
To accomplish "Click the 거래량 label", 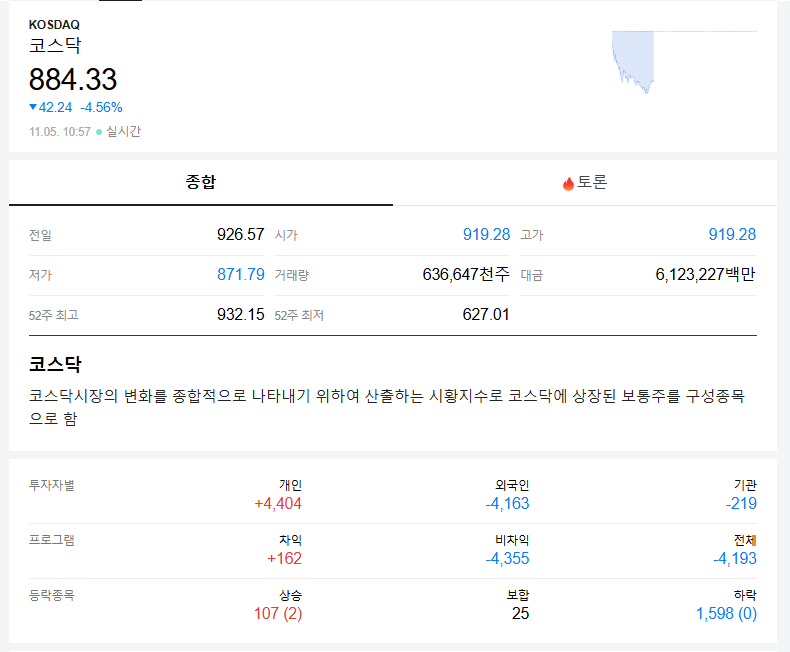I will [x=292, y=275].
